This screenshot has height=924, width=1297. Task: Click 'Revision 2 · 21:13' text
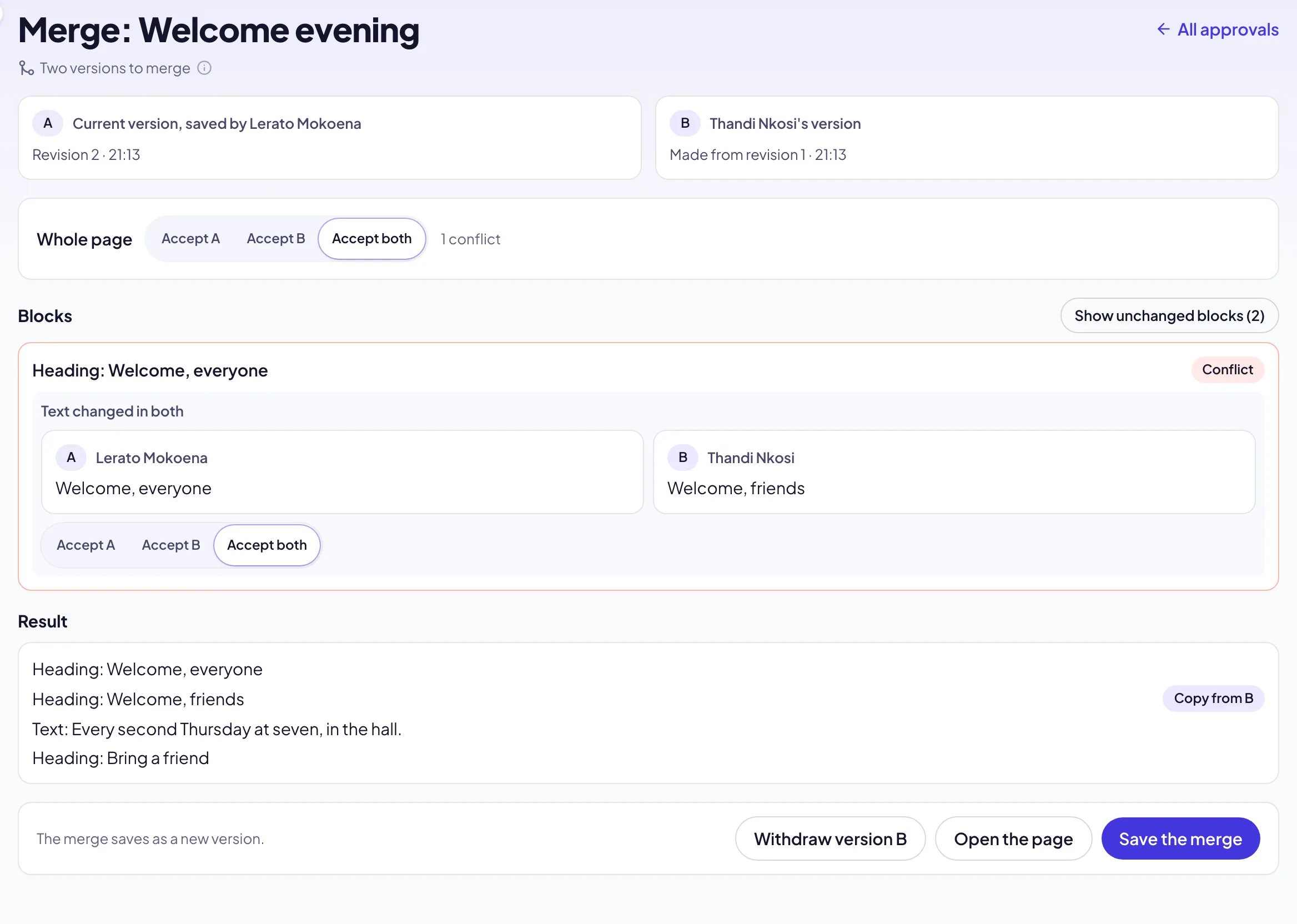point(86,155)
